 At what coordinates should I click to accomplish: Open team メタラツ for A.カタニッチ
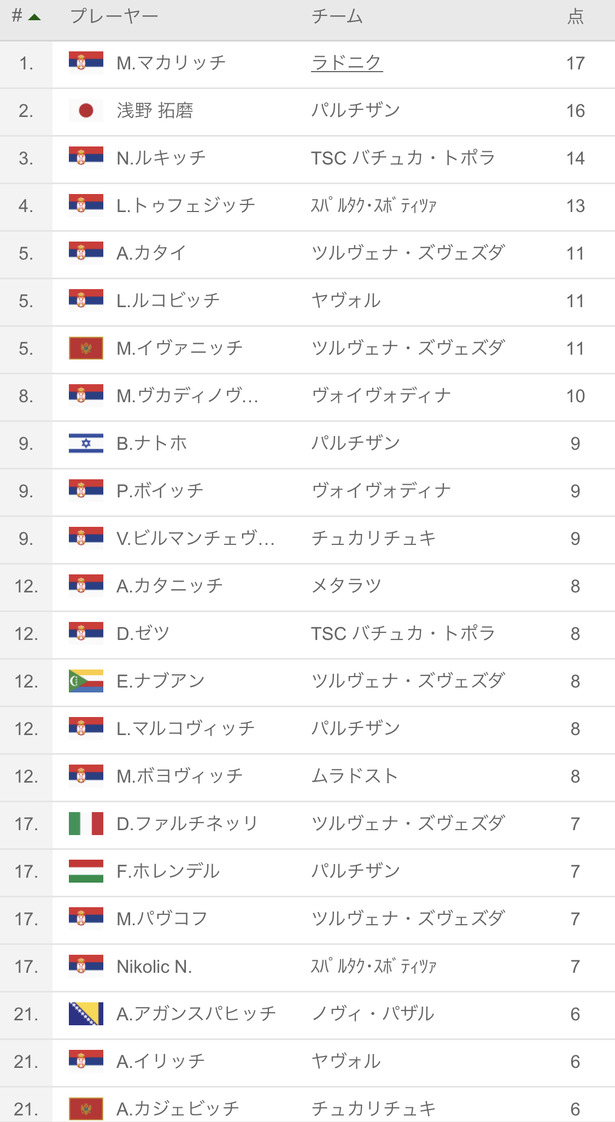click(346, 585)
